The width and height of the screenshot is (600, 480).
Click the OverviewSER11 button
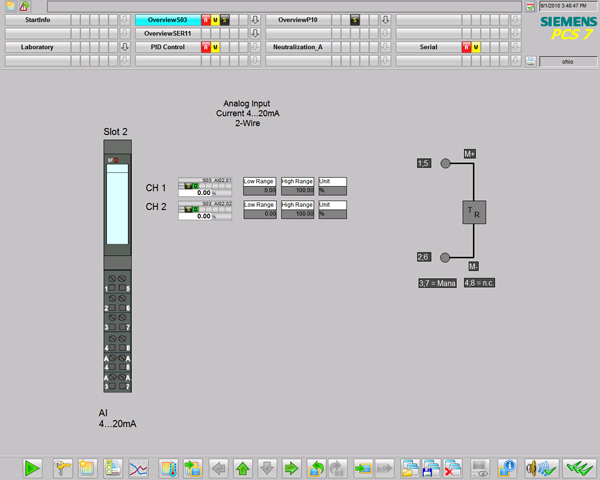coord(167,33)
